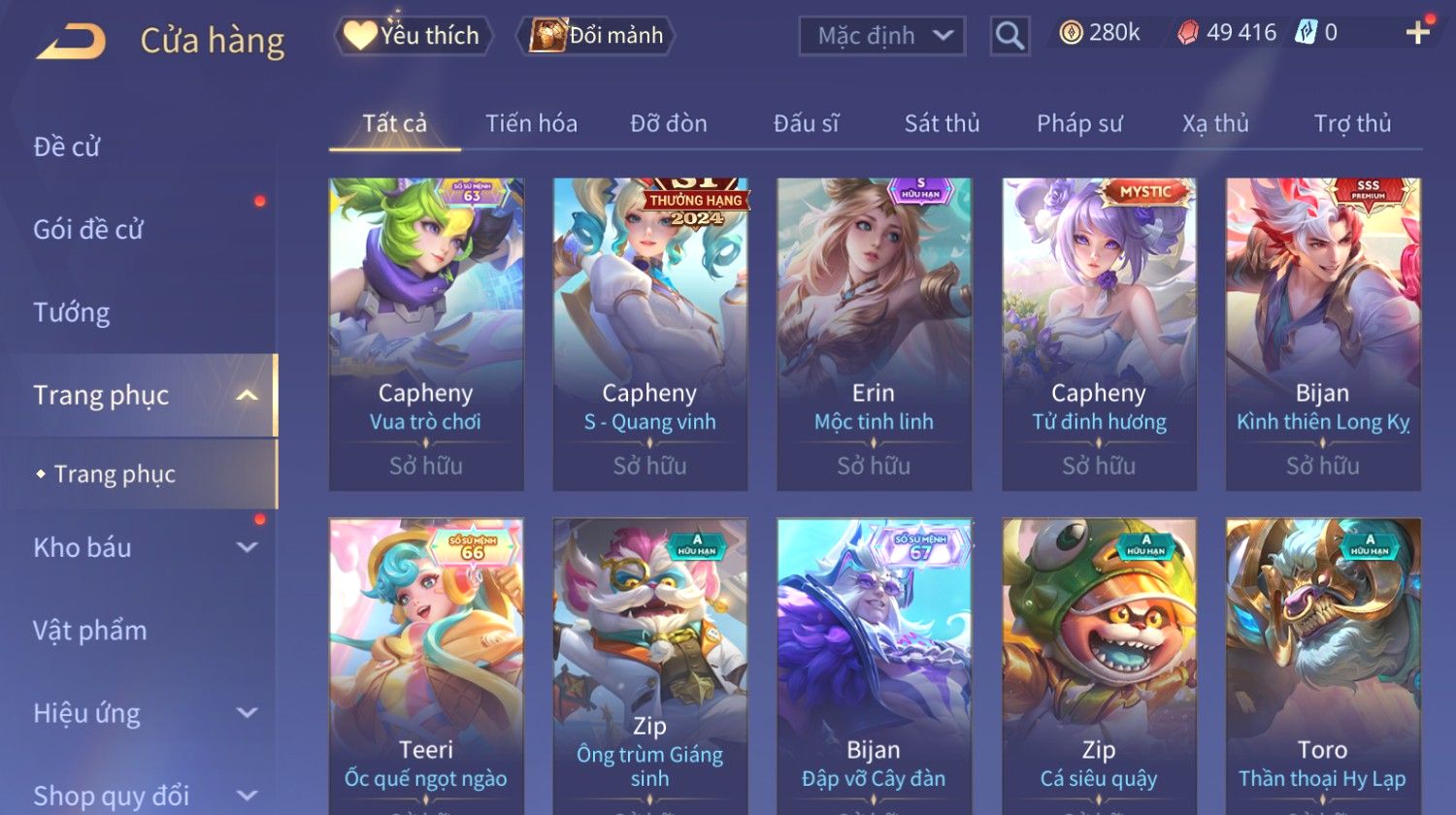Viewport: 1456px width, 815px height.
Task: Collapse the Trang phục sidebar section
Action: coord(248,395)
